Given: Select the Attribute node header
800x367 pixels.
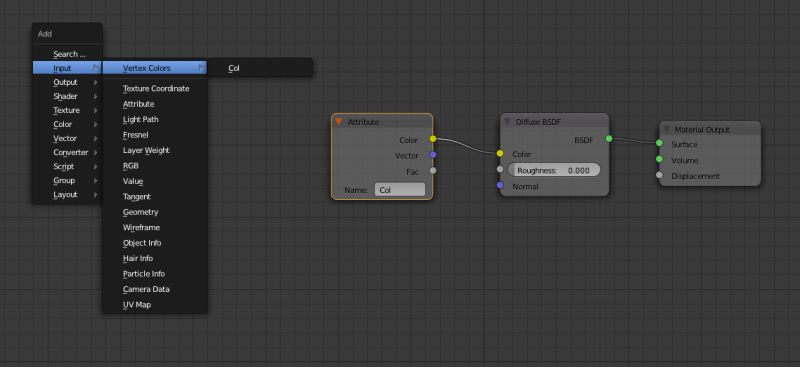Looking at the screenshot, I should [x=382, y=122].
